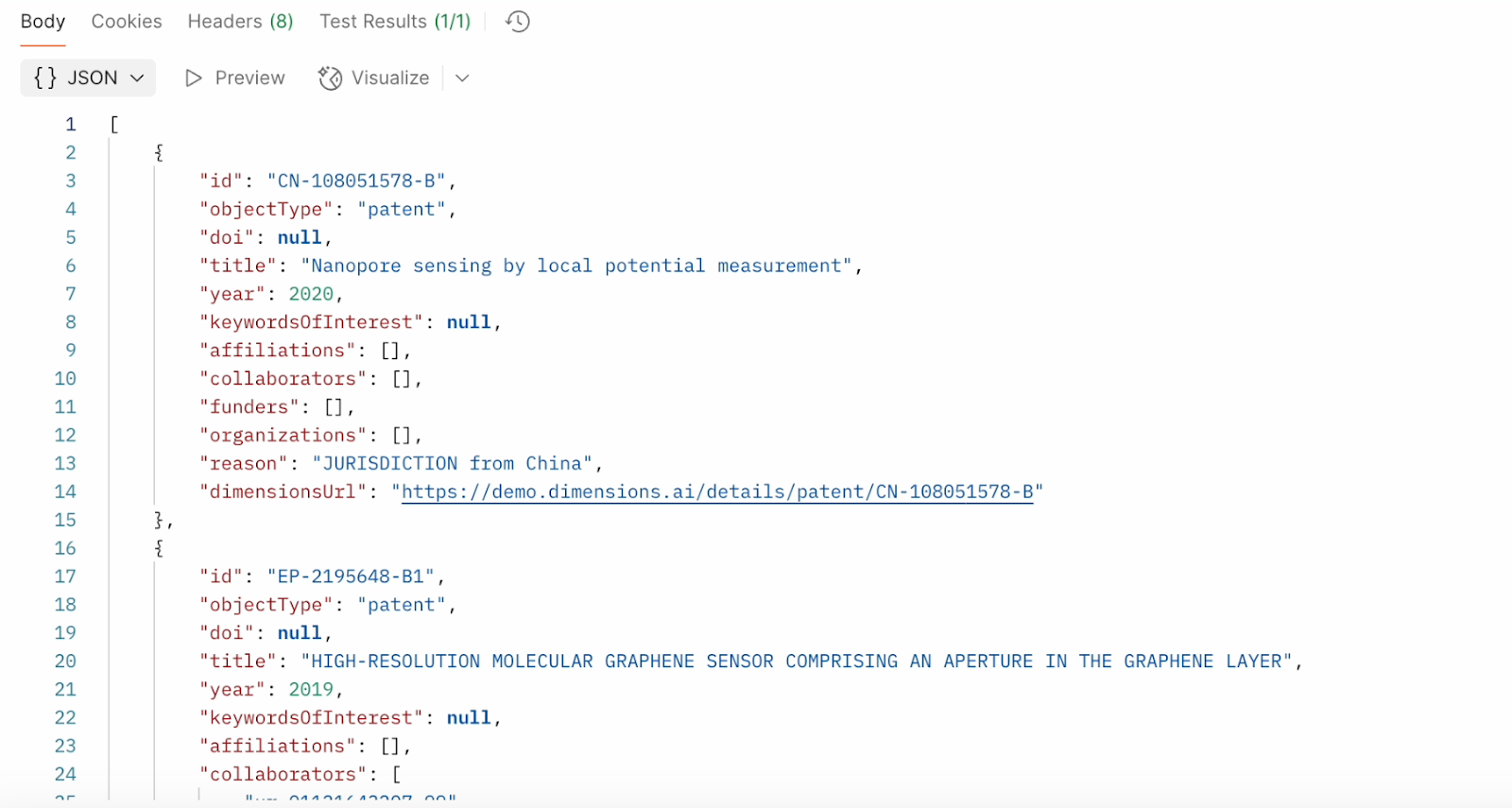Screen dimensions: 1512x808
Task: Click the "EP-2195648-B1" id value
Action: (x=351, y=576)
